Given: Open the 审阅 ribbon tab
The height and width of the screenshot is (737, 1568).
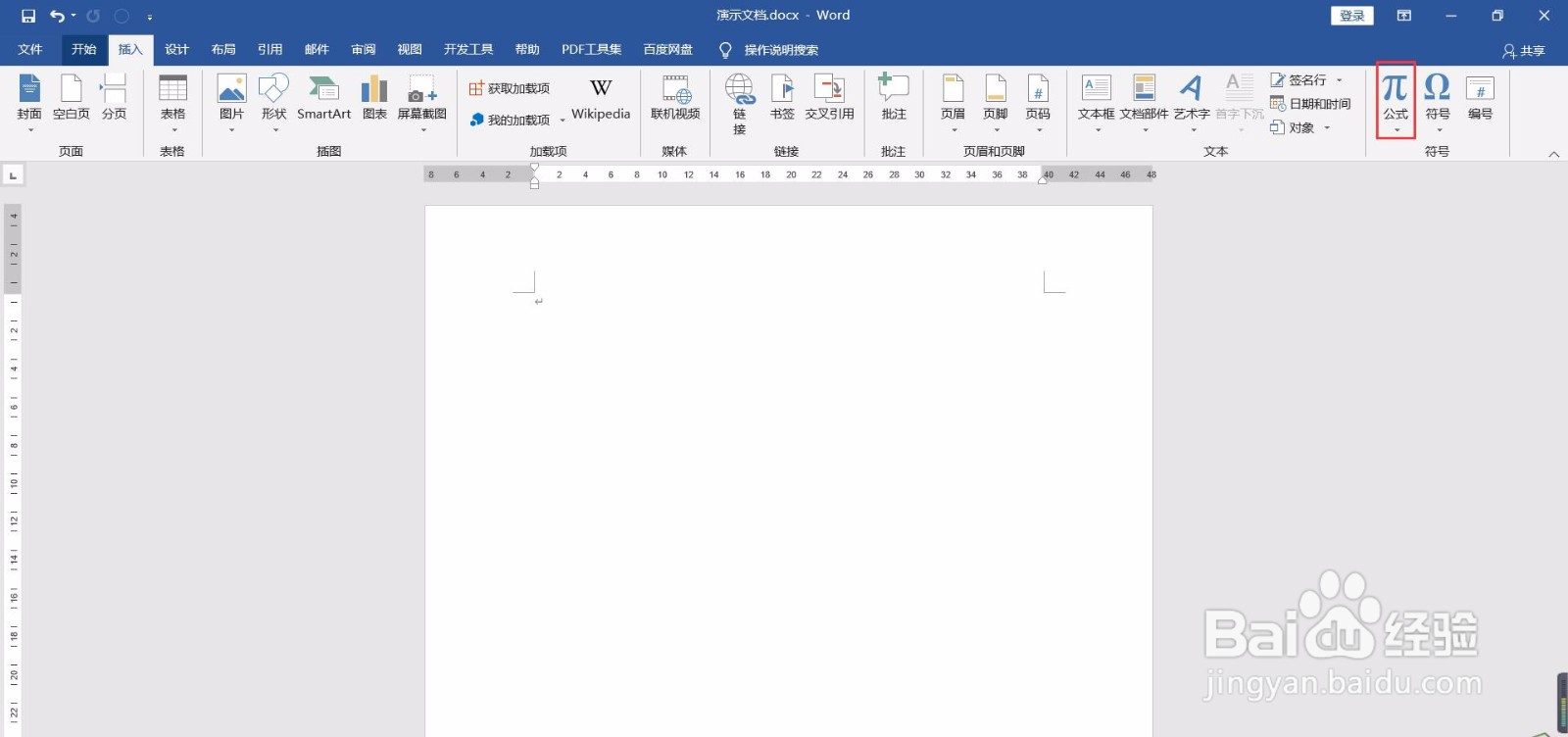Looking at the screenshot, I should point(364,50).
